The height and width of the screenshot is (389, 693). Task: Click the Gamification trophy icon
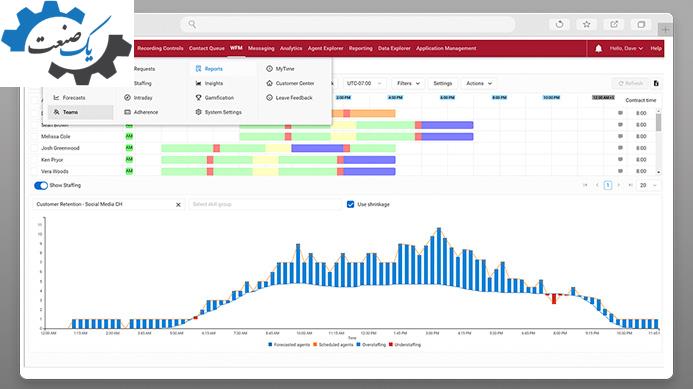[198, 98]
